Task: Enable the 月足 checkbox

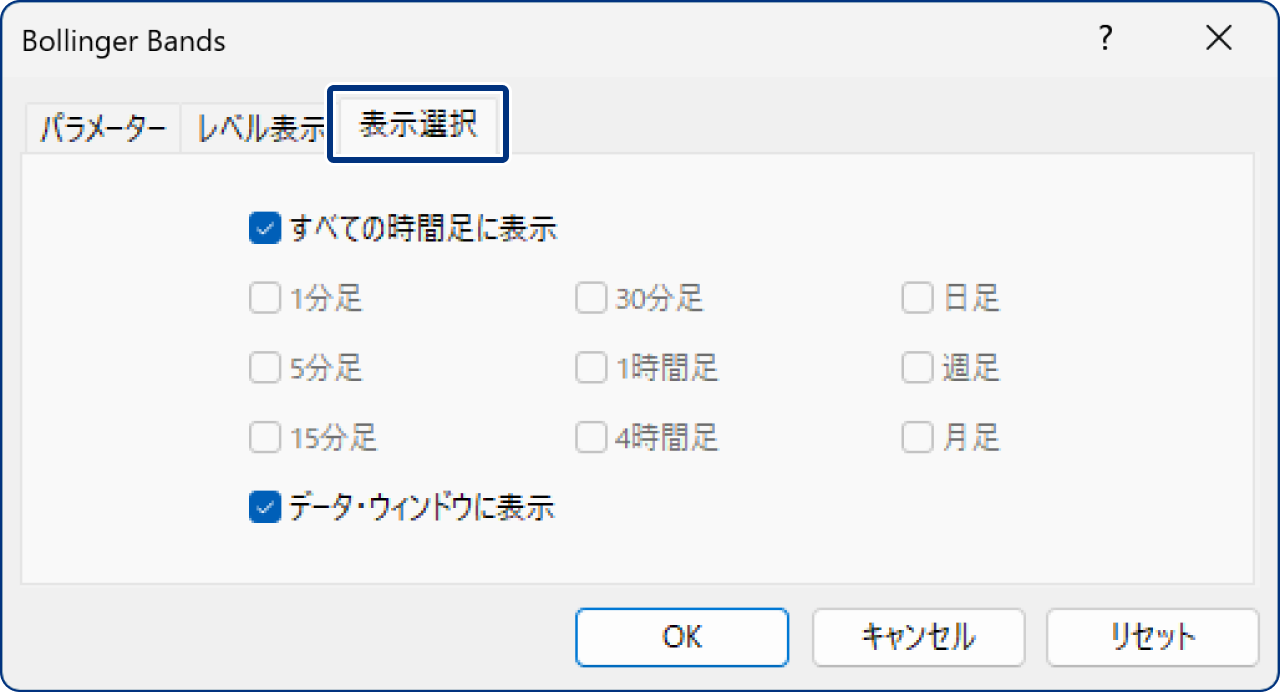Action: point(917,437)
